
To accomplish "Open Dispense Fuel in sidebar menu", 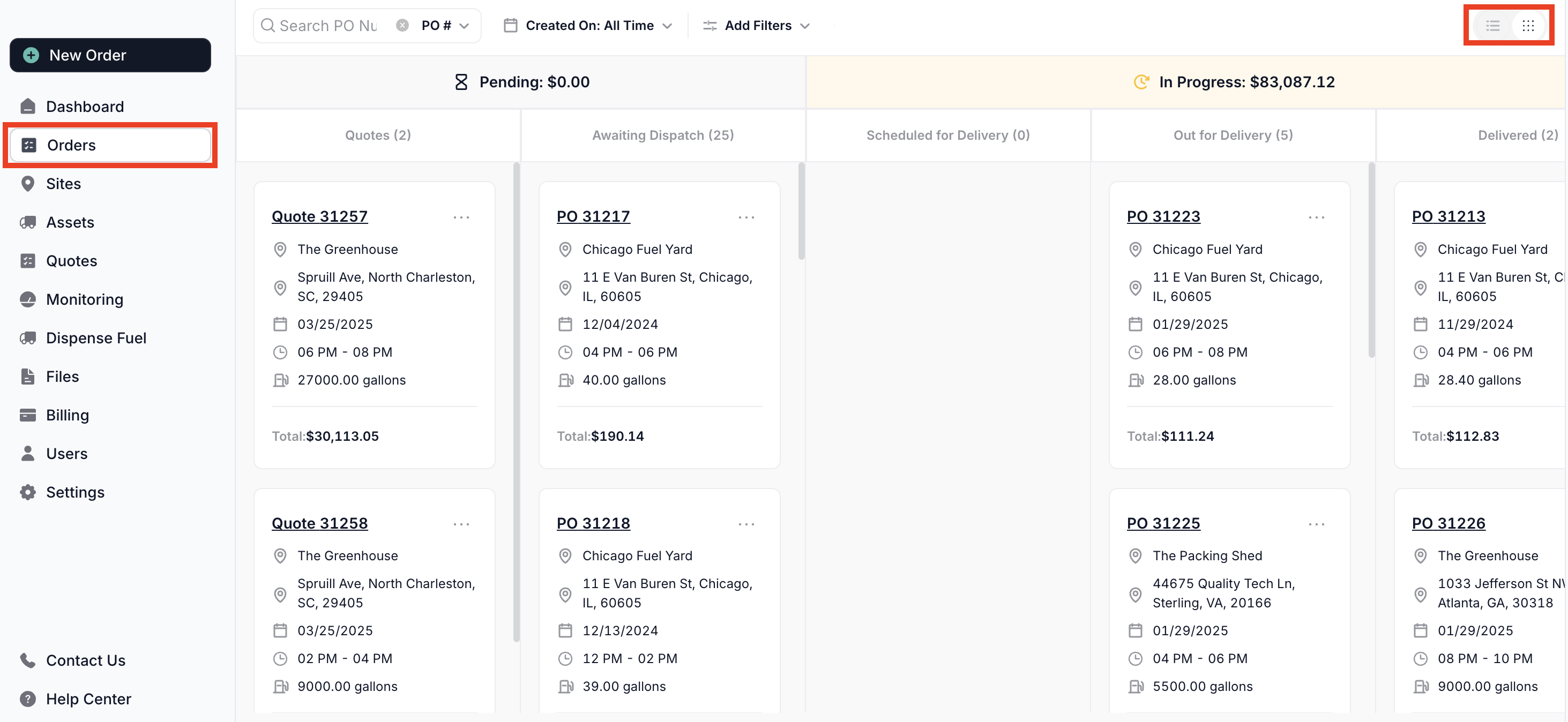I will [95, 337].
